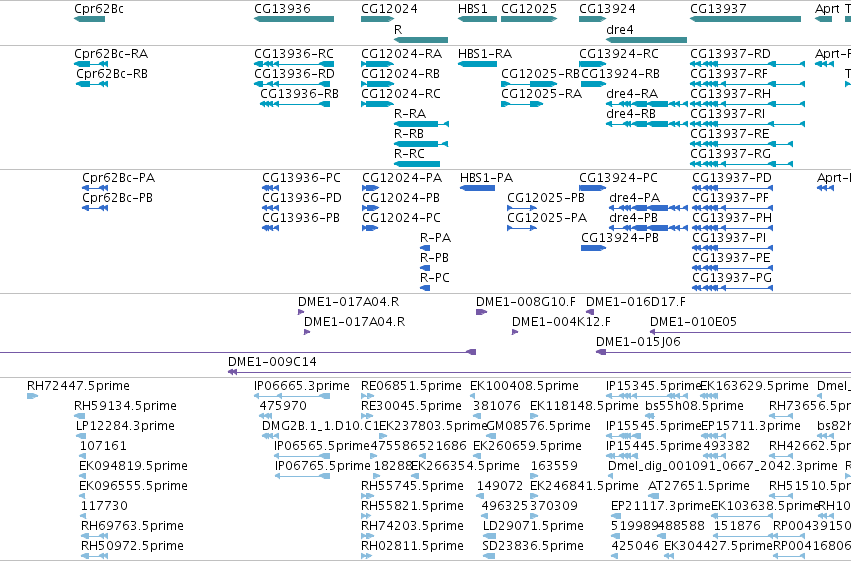Open the CG13924 gene feature
Viewport: 851px width, 561px height.
[593, 19]
